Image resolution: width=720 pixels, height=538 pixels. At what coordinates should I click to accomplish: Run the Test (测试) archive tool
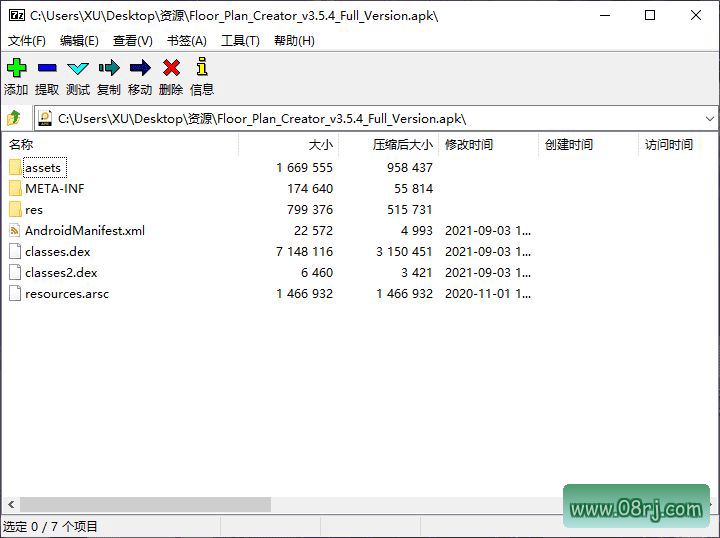(x=78, y=68)
